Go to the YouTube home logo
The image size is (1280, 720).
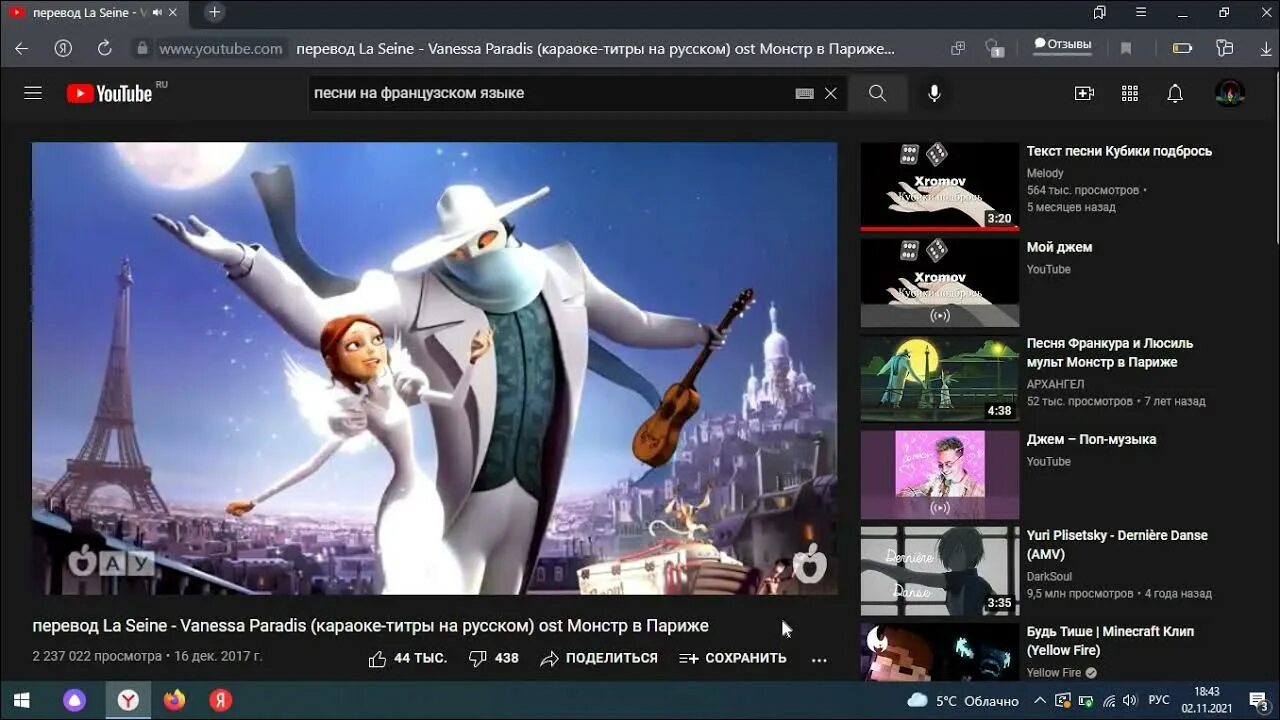[110, 93]
